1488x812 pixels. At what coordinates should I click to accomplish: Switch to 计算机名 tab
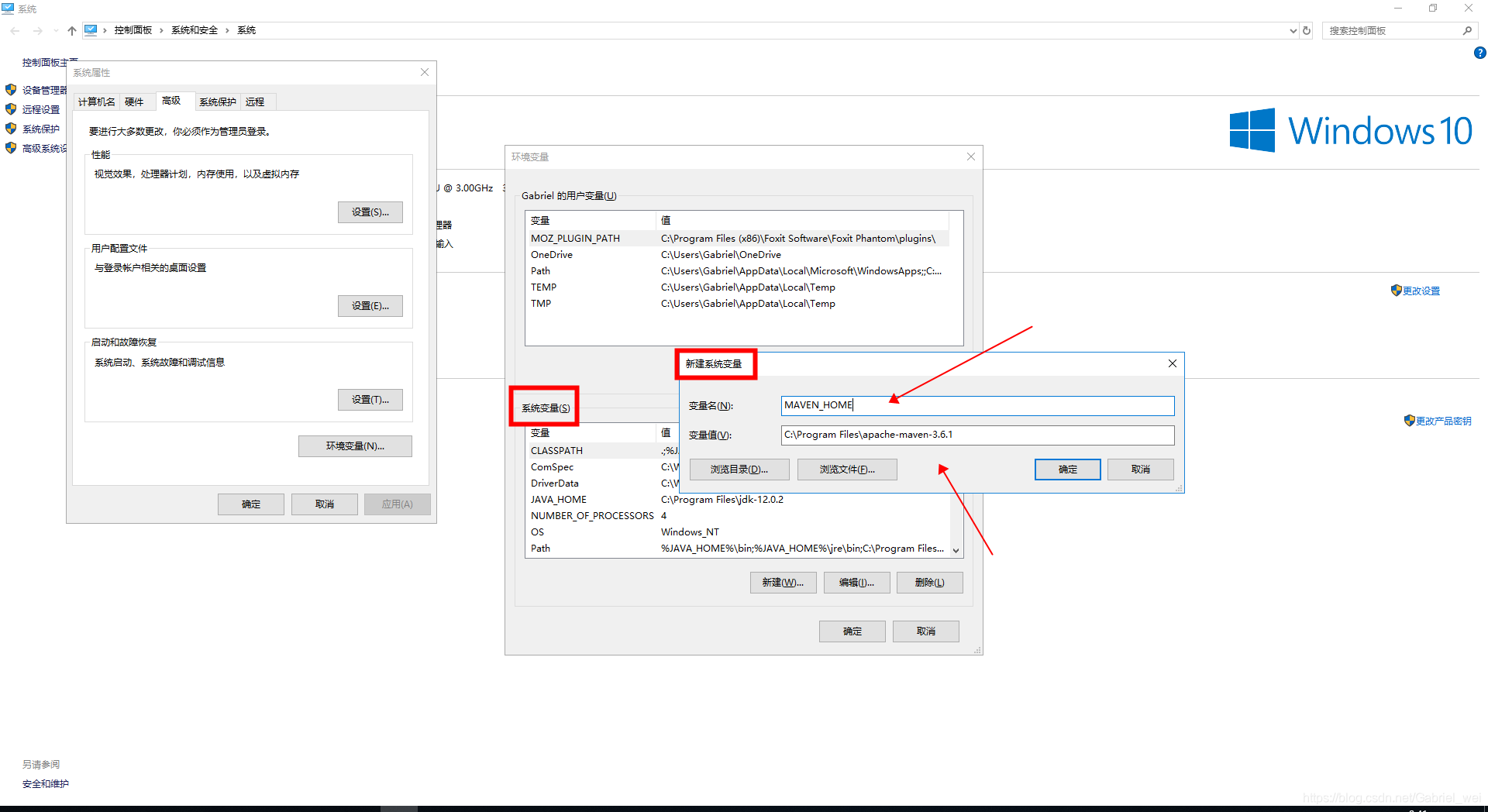[97, 101]
